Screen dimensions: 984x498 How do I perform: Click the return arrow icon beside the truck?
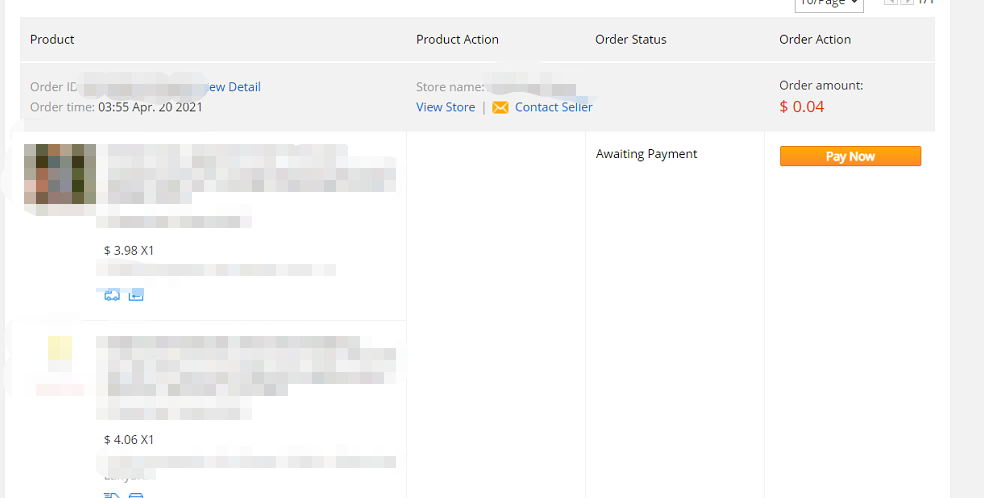136,295
